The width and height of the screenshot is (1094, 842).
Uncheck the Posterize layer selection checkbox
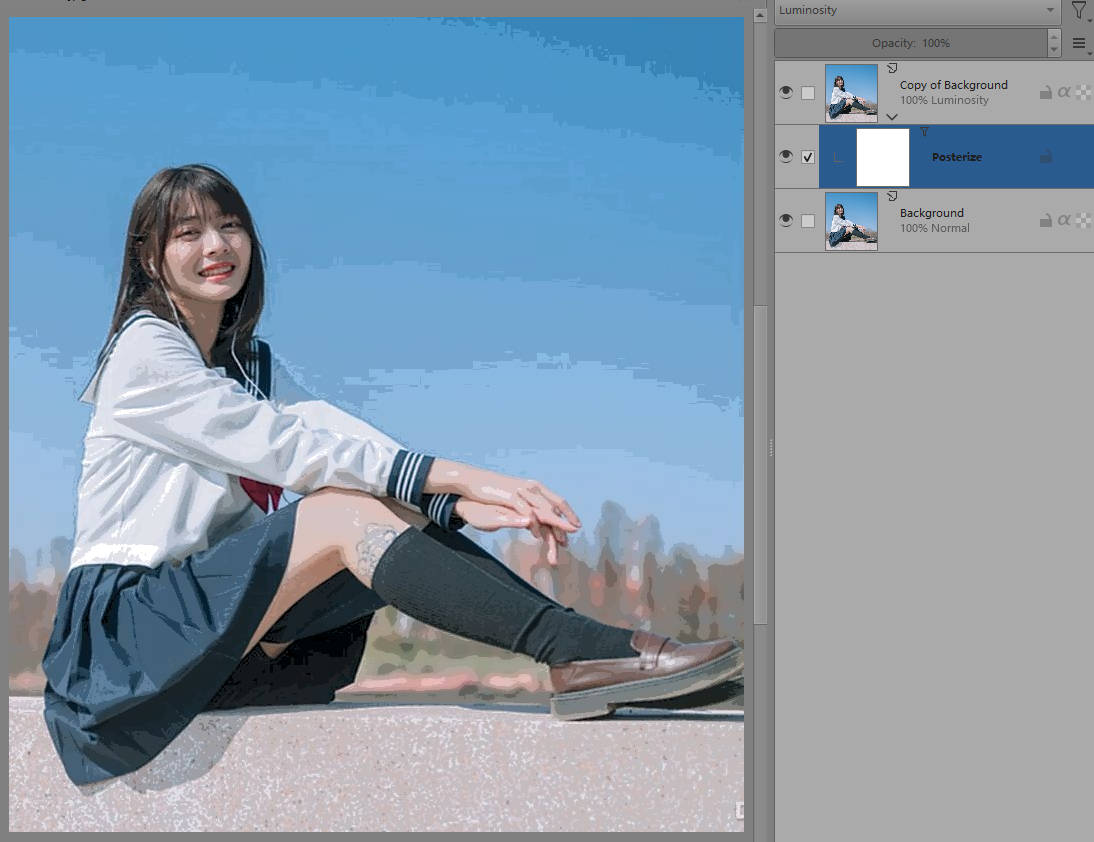click(808, 157)
